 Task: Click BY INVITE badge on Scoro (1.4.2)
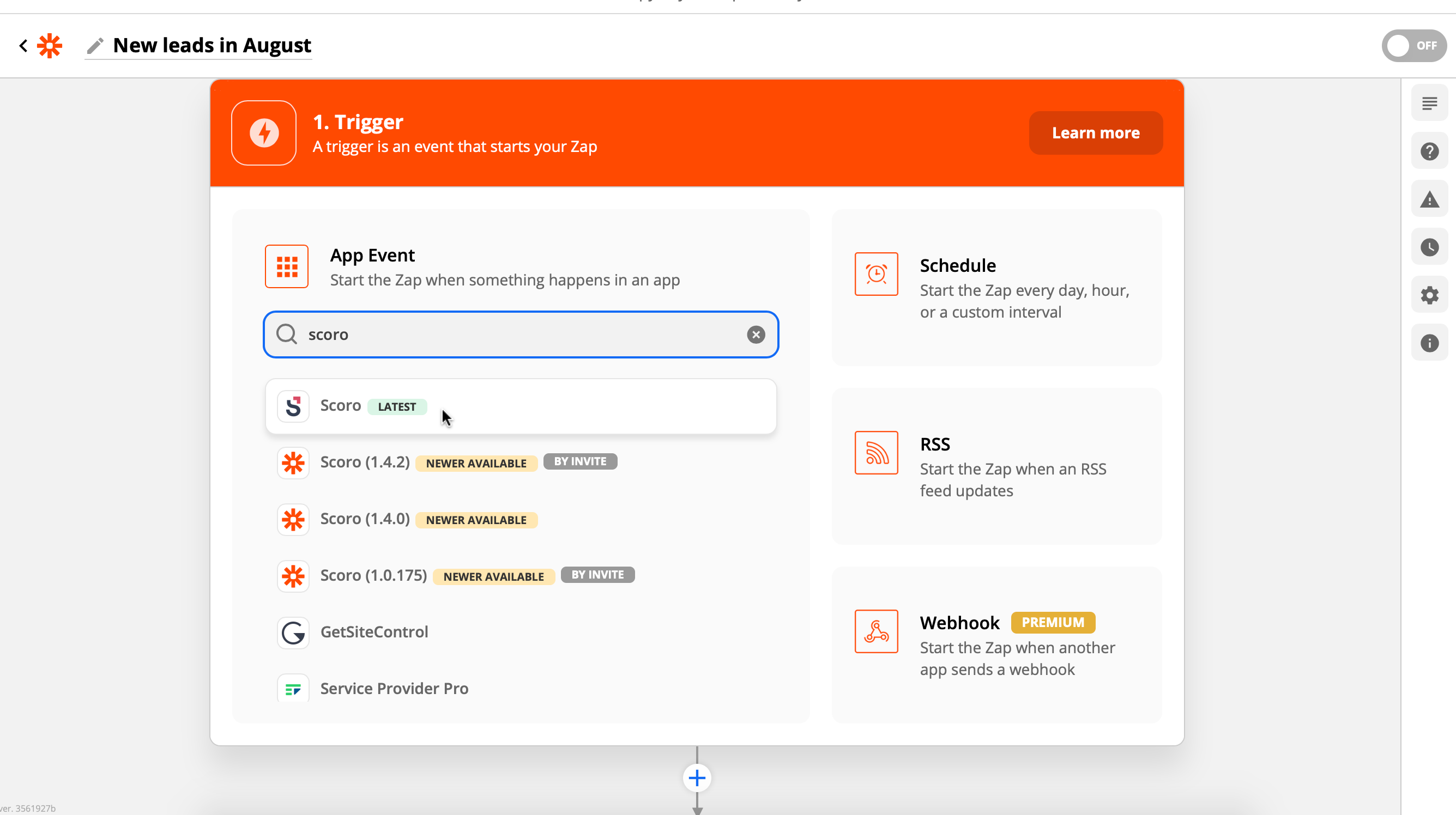pyautogui.click(x=580, y=461)
